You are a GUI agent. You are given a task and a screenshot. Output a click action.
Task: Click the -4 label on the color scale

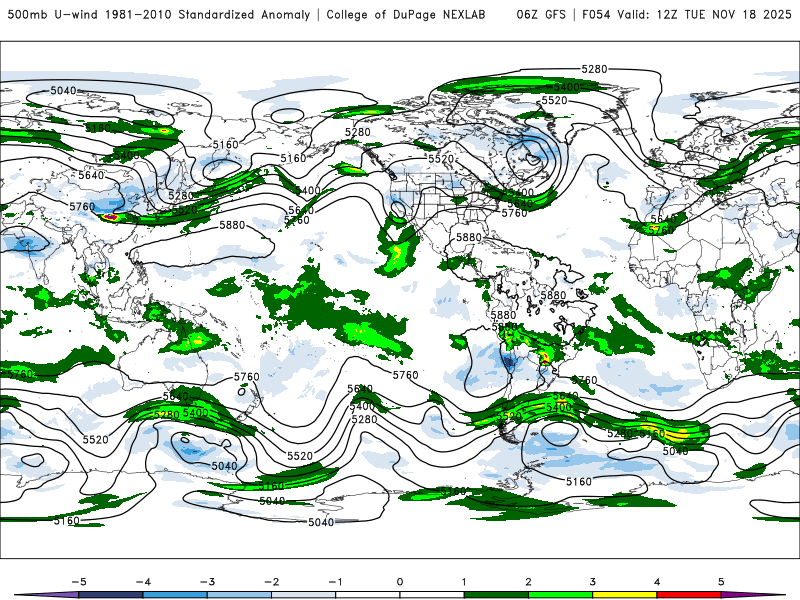tap(143, 582)
